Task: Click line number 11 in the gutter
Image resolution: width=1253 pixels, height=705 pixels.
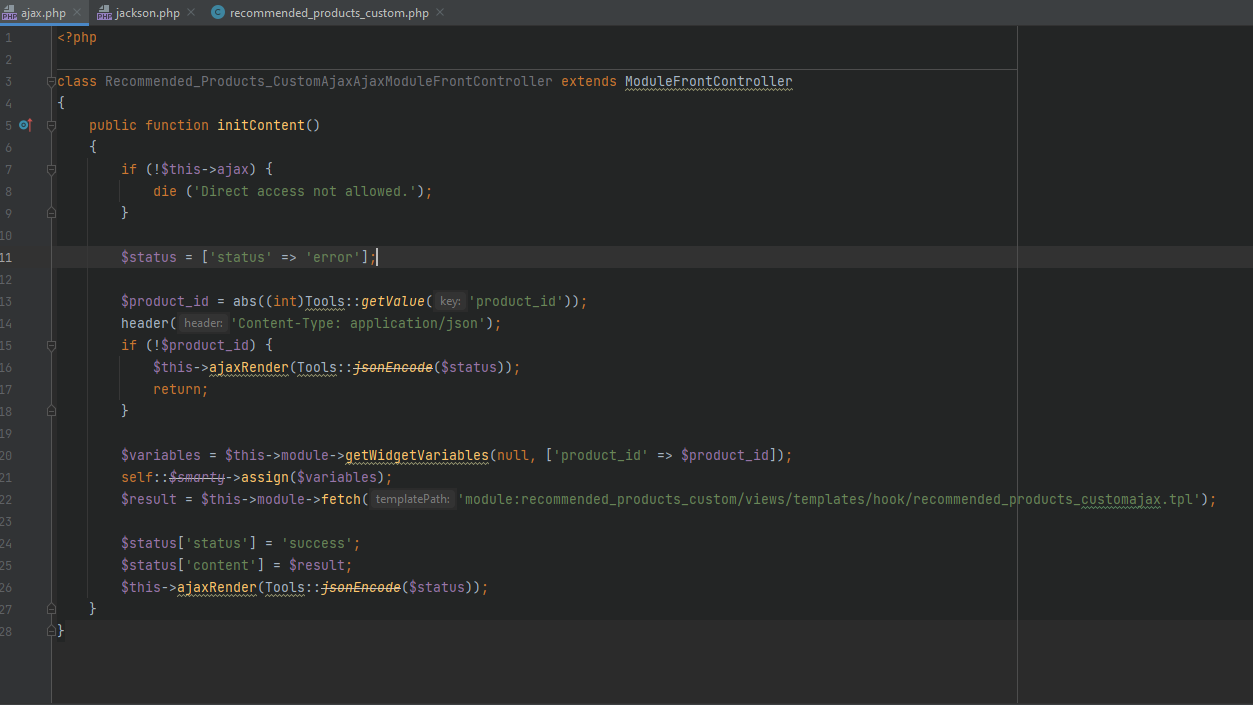Action: click(x=7, y=257)
